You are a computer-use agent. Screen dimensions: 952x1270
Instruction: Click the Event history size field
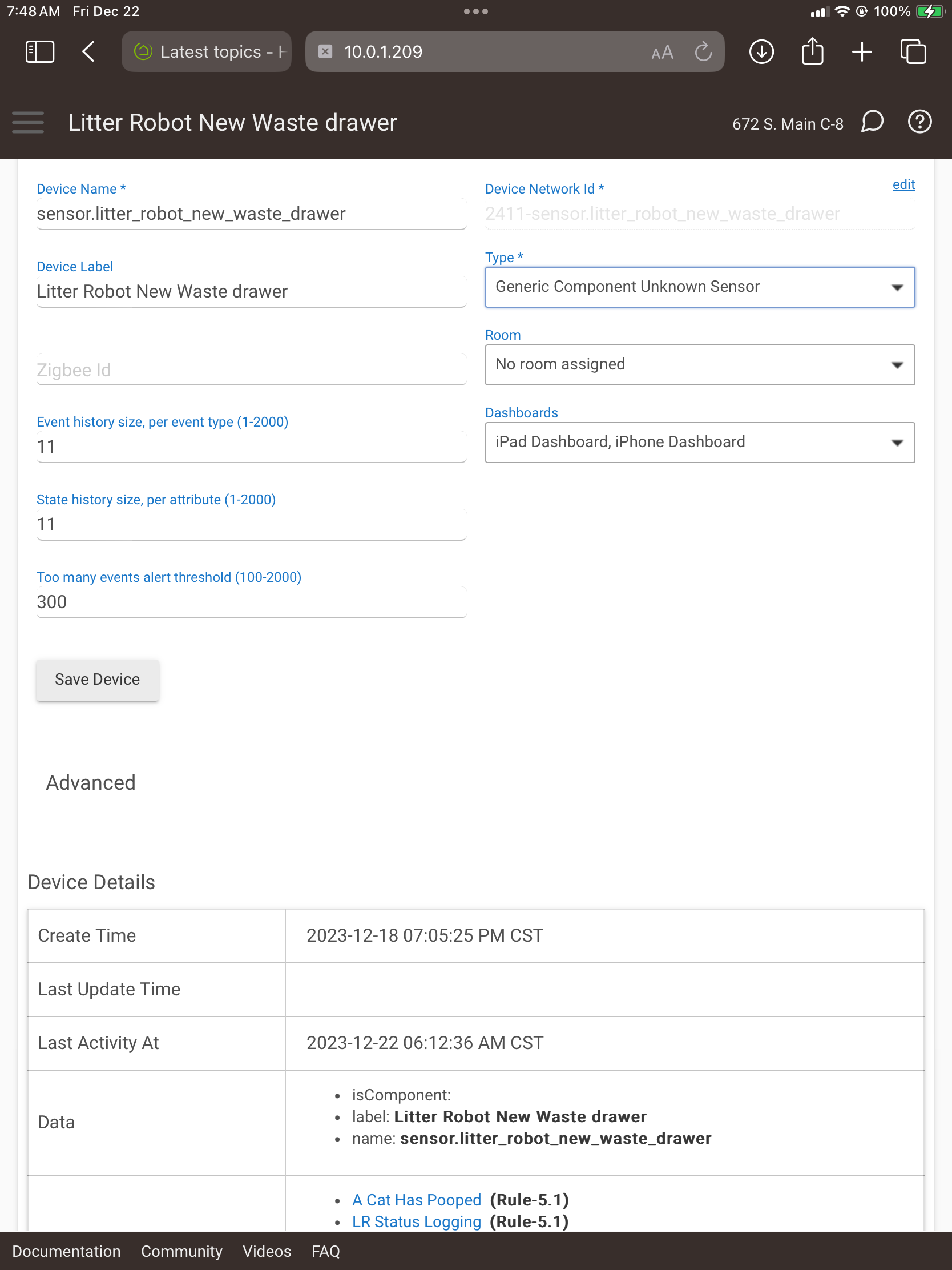point(251,447)
